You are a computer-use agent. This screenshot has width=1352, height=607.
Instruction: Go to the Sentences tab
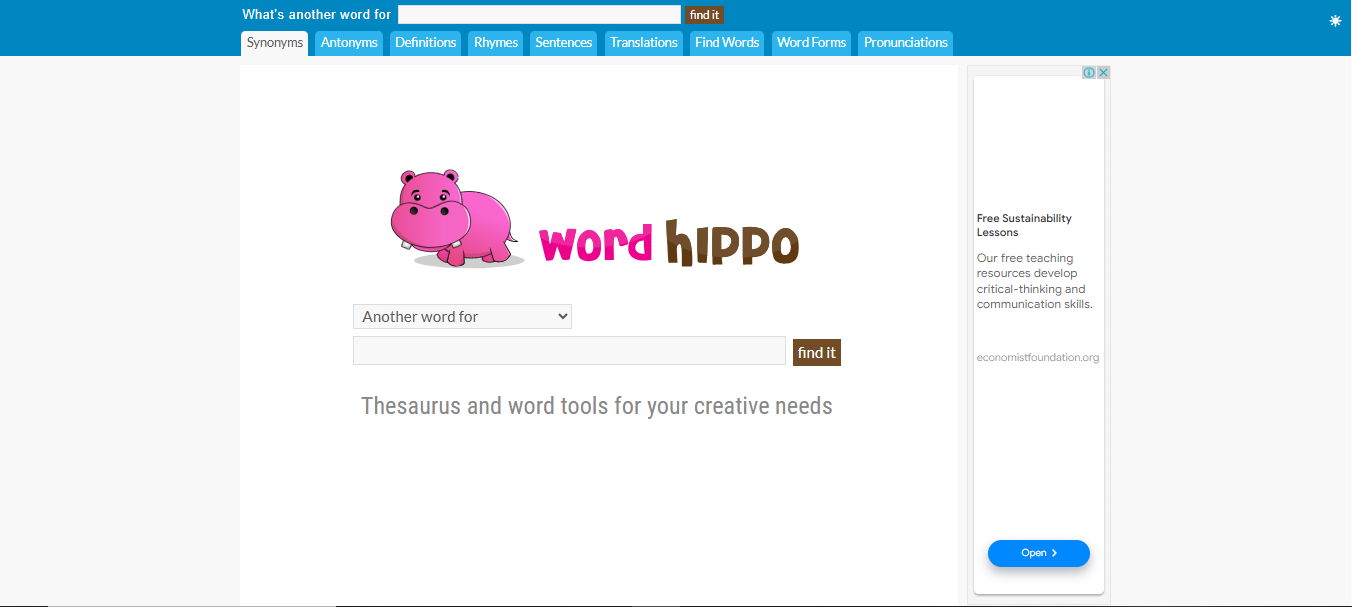click(564, 43)
